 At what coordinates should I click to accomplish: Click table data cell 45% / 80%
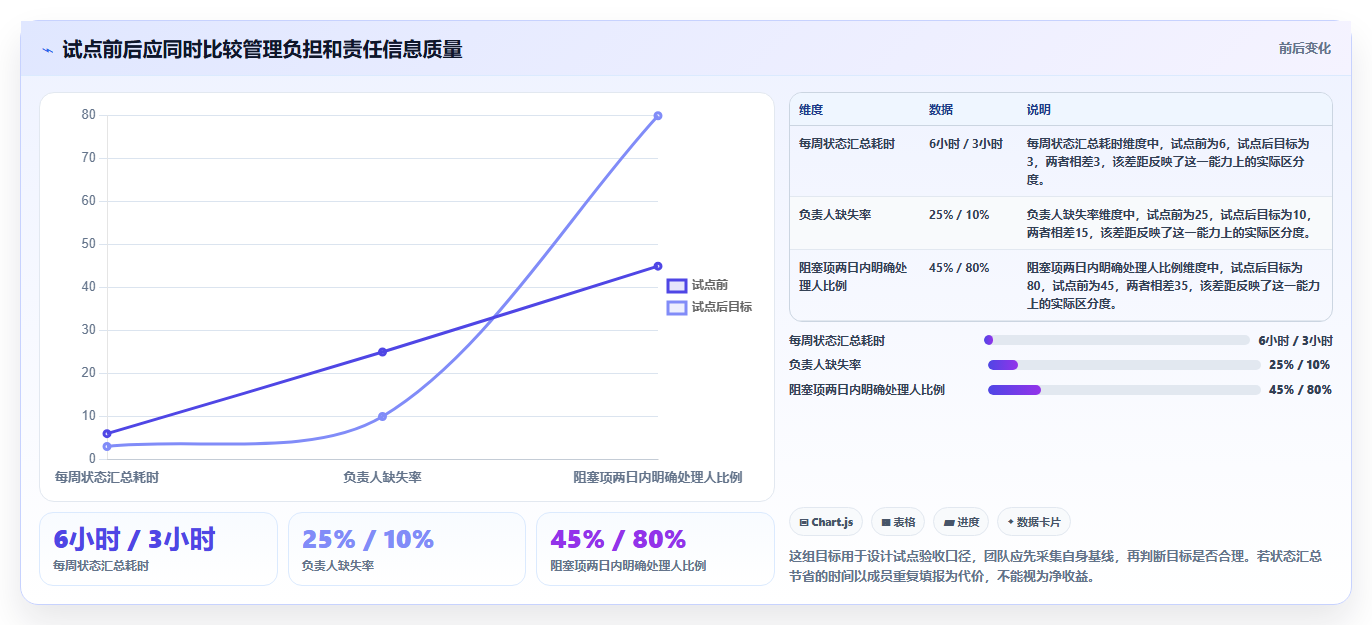pos(959,268)
